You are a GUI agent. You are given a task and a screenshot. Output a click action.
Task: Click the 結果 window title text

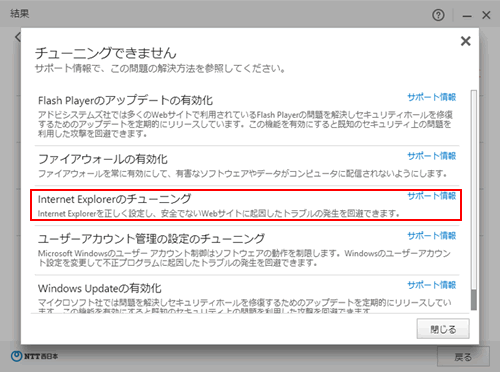point(20,14)
